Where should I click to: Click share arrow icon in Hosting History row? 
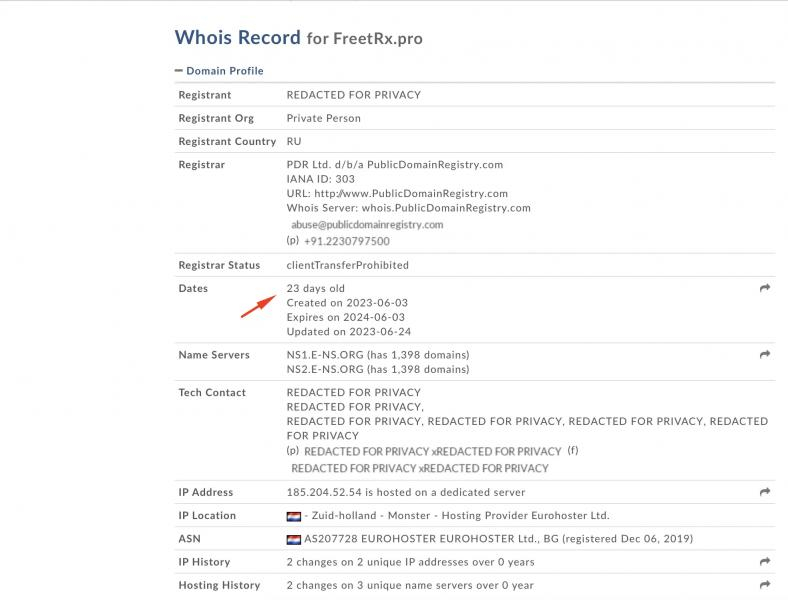(765, 584)
